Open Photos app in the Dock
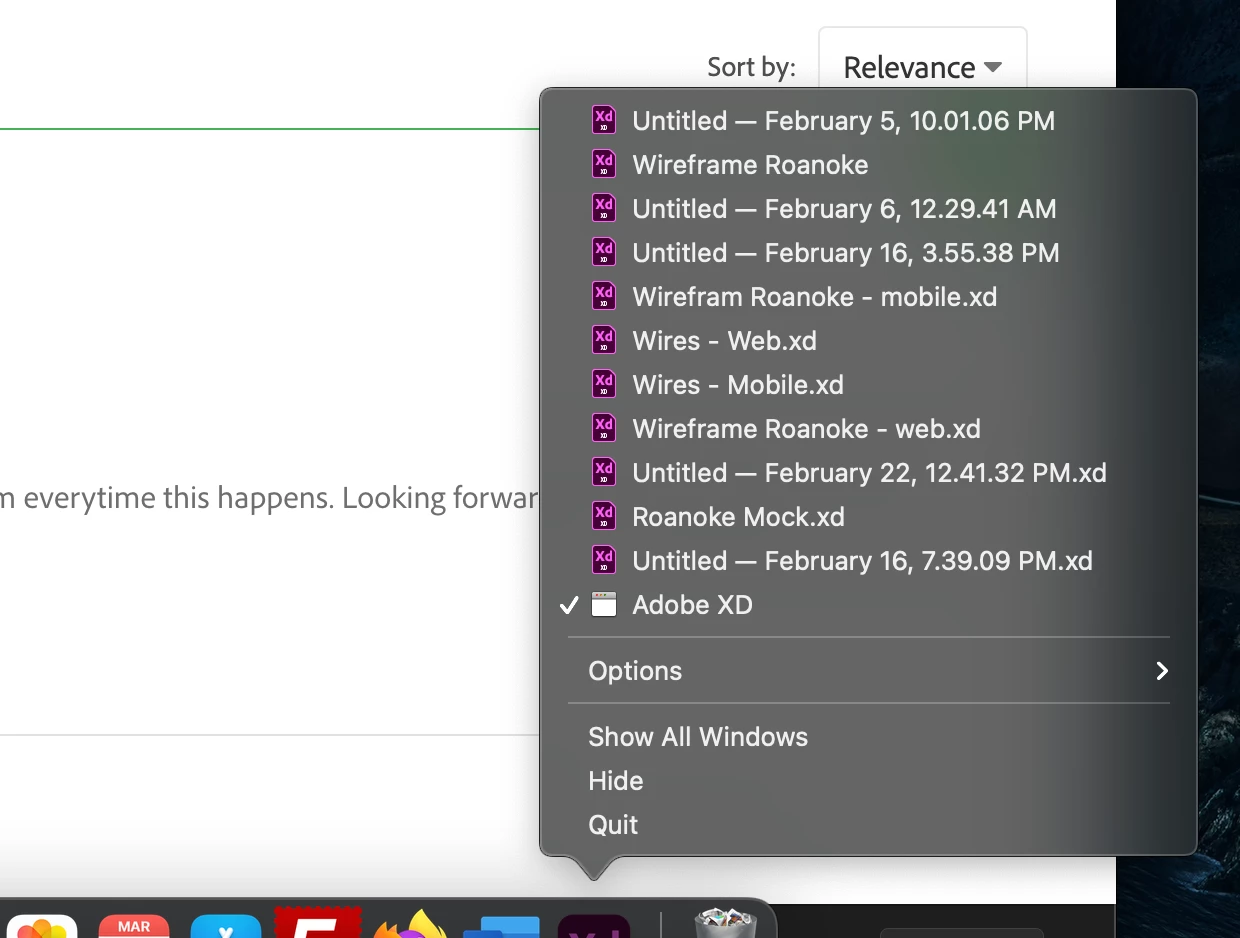1240x938 pixels. pyautogui.click(x=40, y=927)
